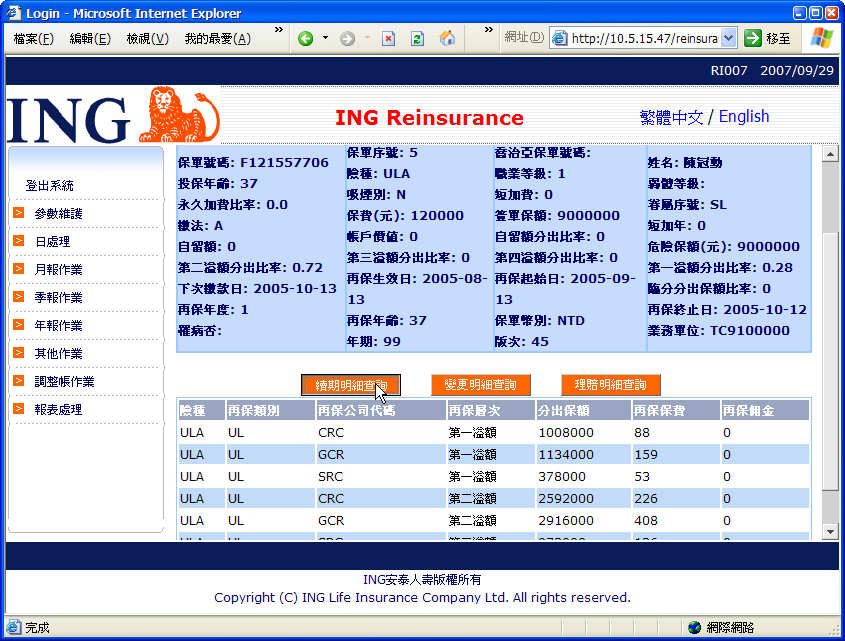Click the Back navigation arrow icon
This screenshot has width=845, height=641.
306,38
